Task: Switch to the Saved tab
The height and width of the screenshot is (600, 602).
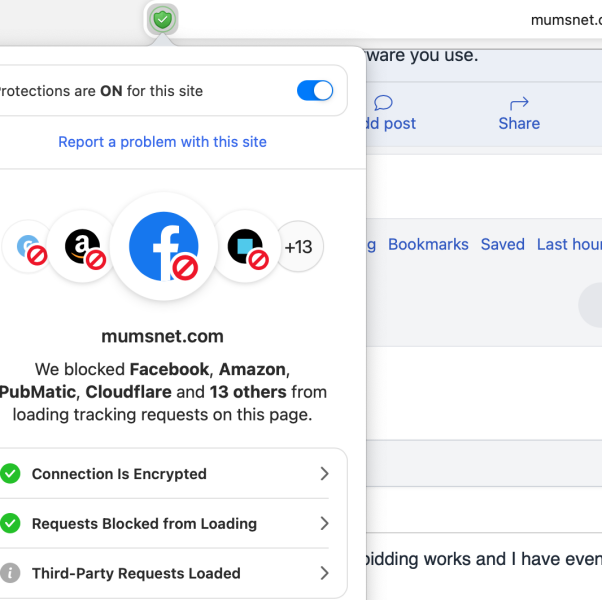Action: (x=502, y=244)
